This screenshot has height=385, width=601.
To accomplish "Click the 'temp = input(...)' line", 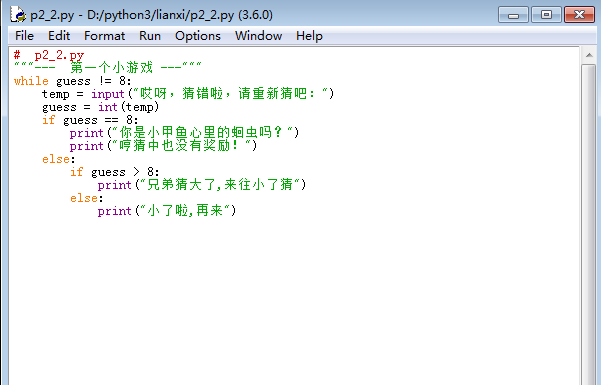I will click(188, 94).
